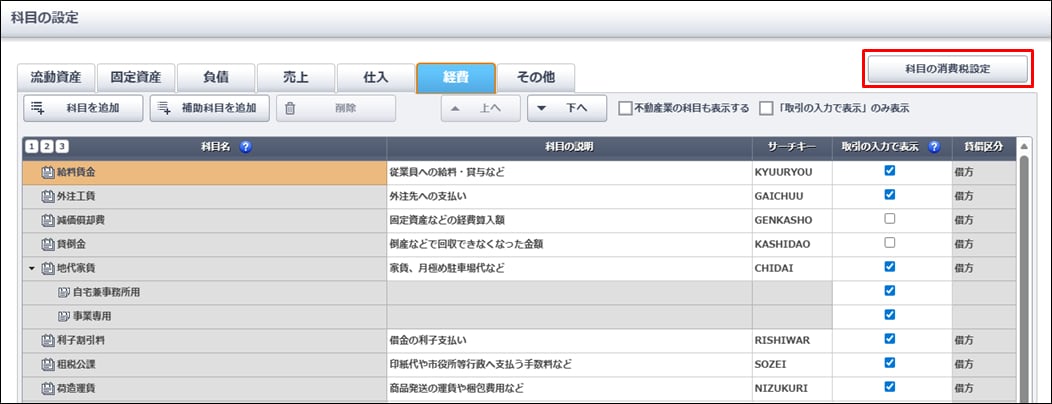Open help icon beside 科目名 header

click(245, 148)
